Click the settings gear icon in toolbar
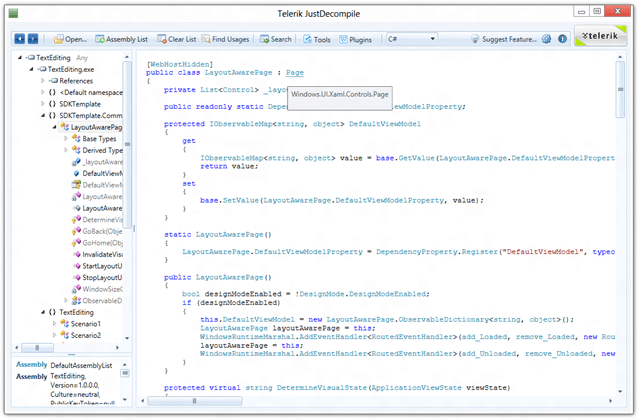 pyautogui.click(x=546, y=39)
